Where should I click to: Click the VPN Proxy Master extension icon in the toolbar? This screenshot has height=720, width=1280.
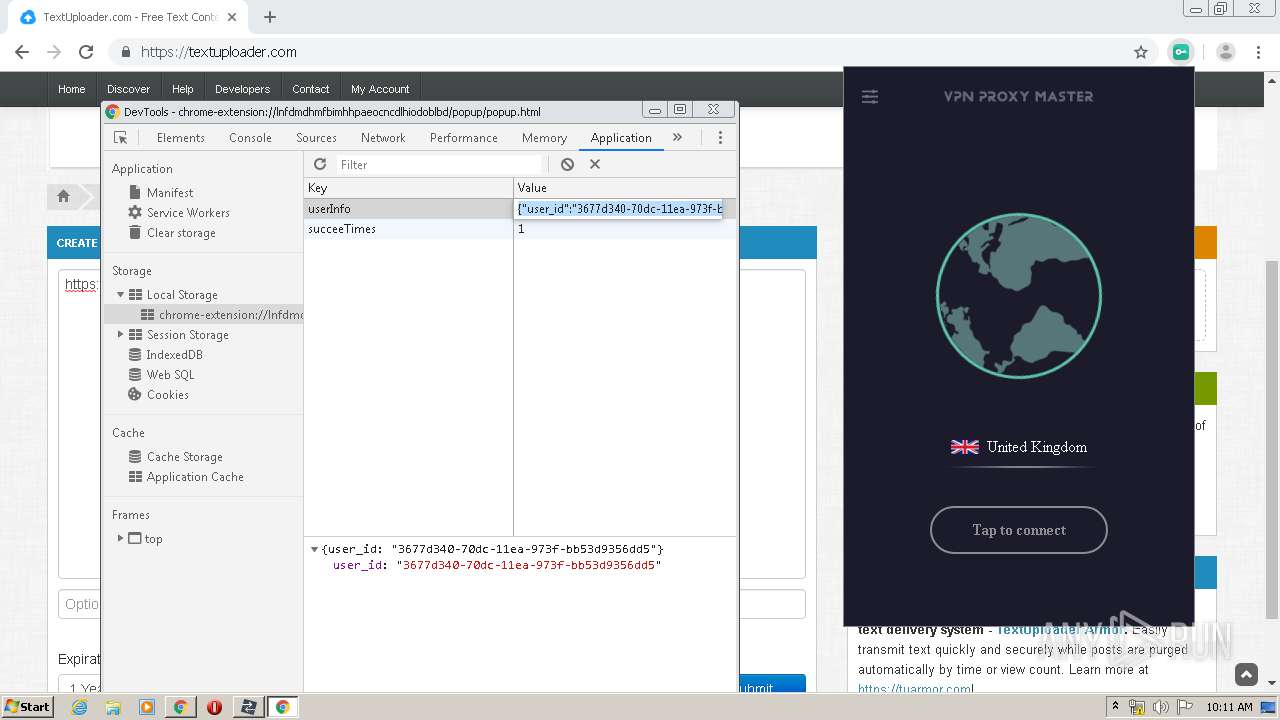[1181, 52]
